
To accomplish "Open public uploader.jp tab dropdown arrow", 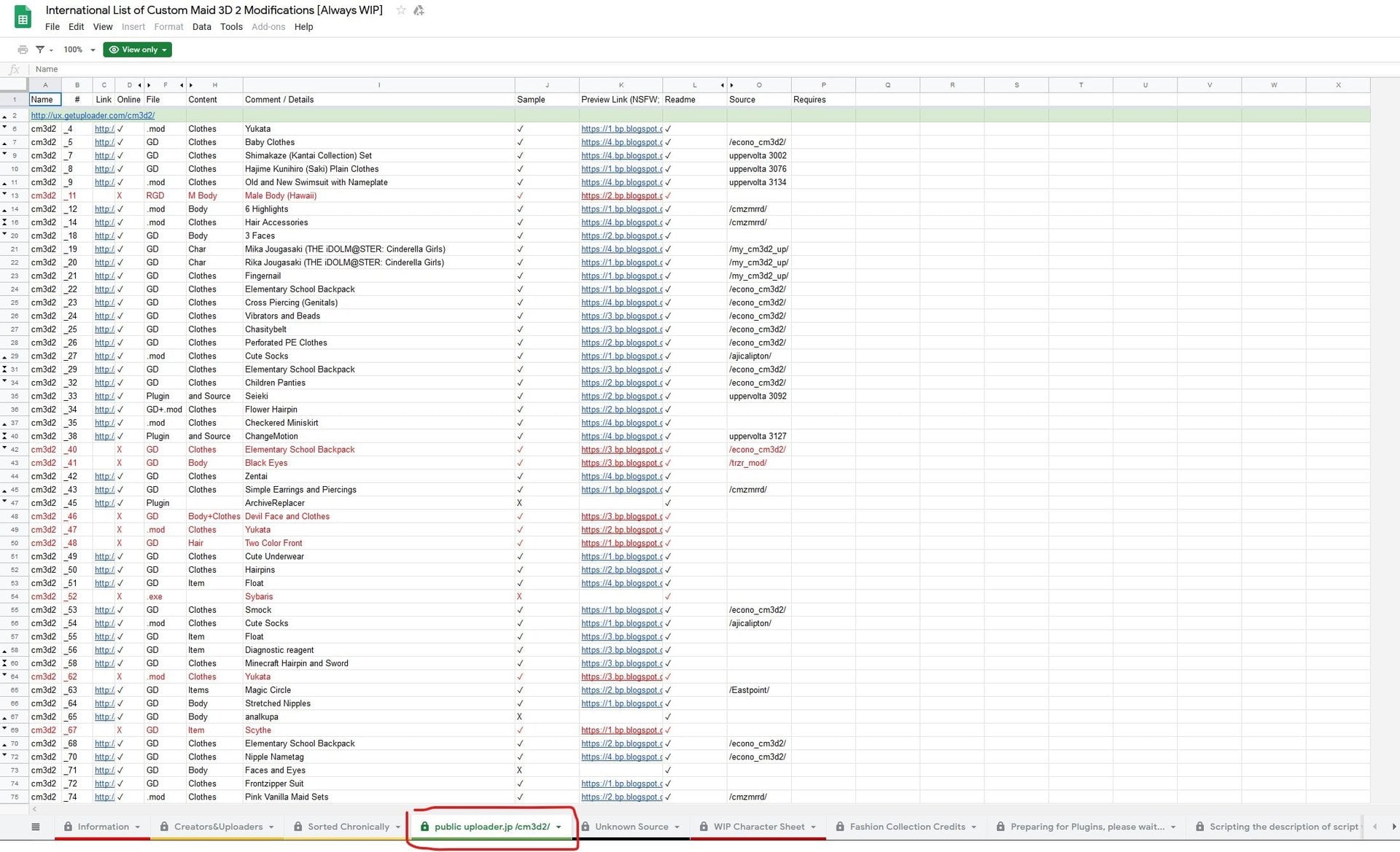I will pos(559,827).
